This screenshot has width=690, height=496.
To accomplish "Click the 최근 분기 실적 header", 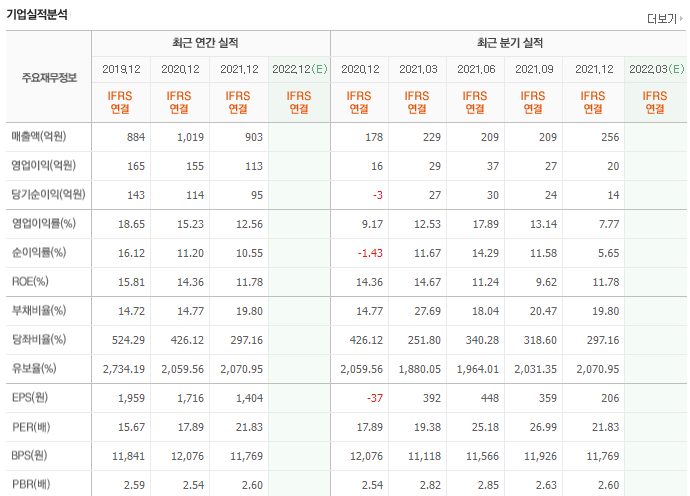I will tap(510, 43).
